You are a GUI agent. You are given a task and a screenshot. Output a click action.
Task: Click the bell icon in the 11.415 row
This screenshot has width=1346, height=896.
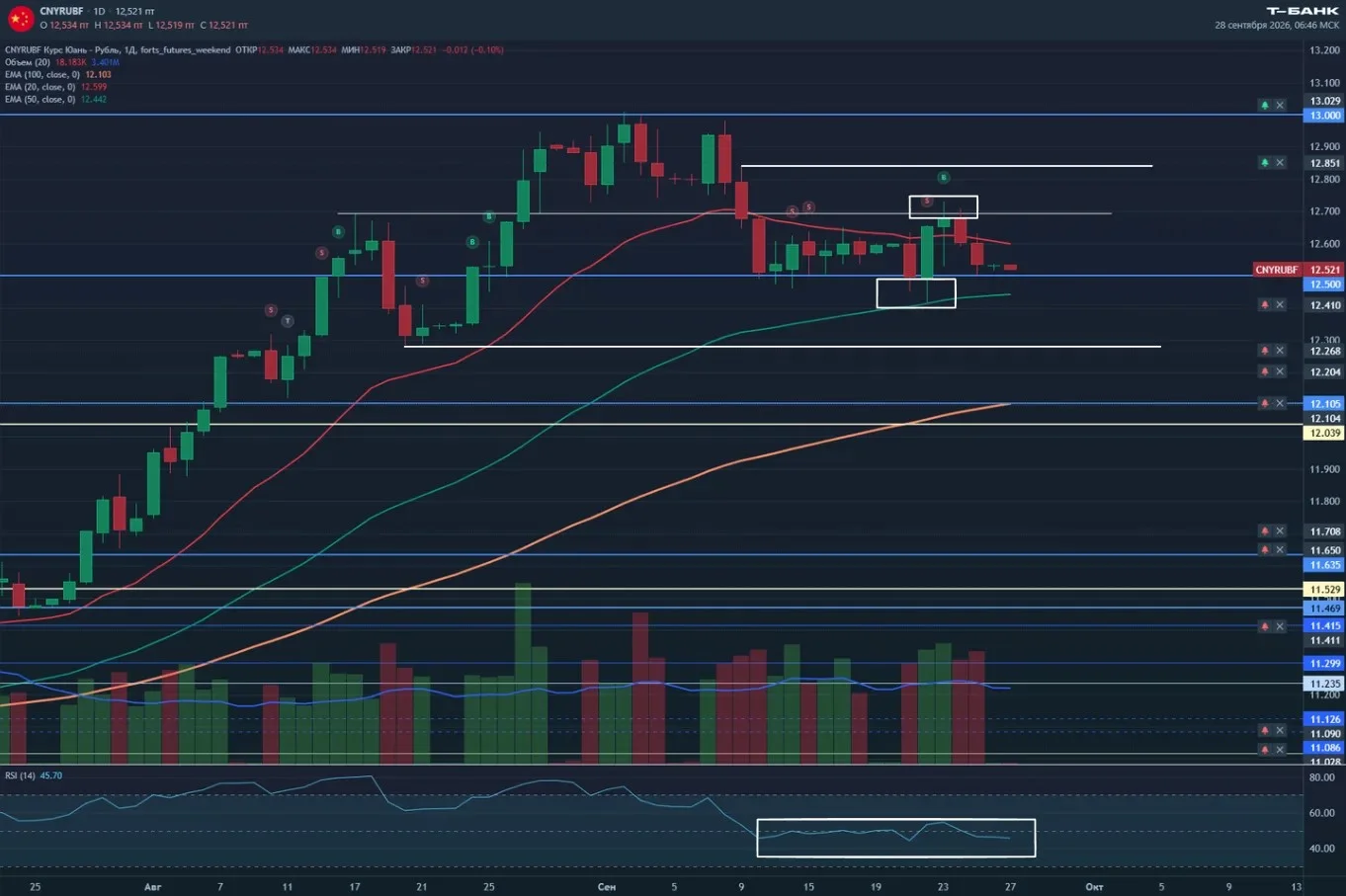1265,626
